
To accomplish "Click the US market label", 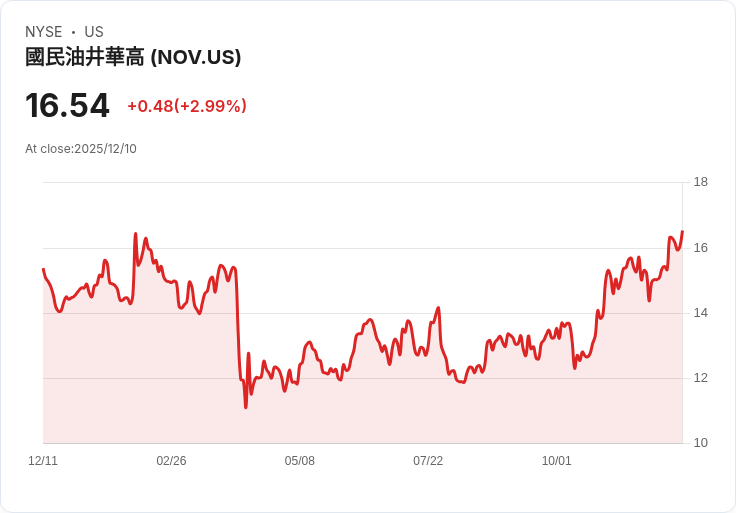I will click(94, 31).
